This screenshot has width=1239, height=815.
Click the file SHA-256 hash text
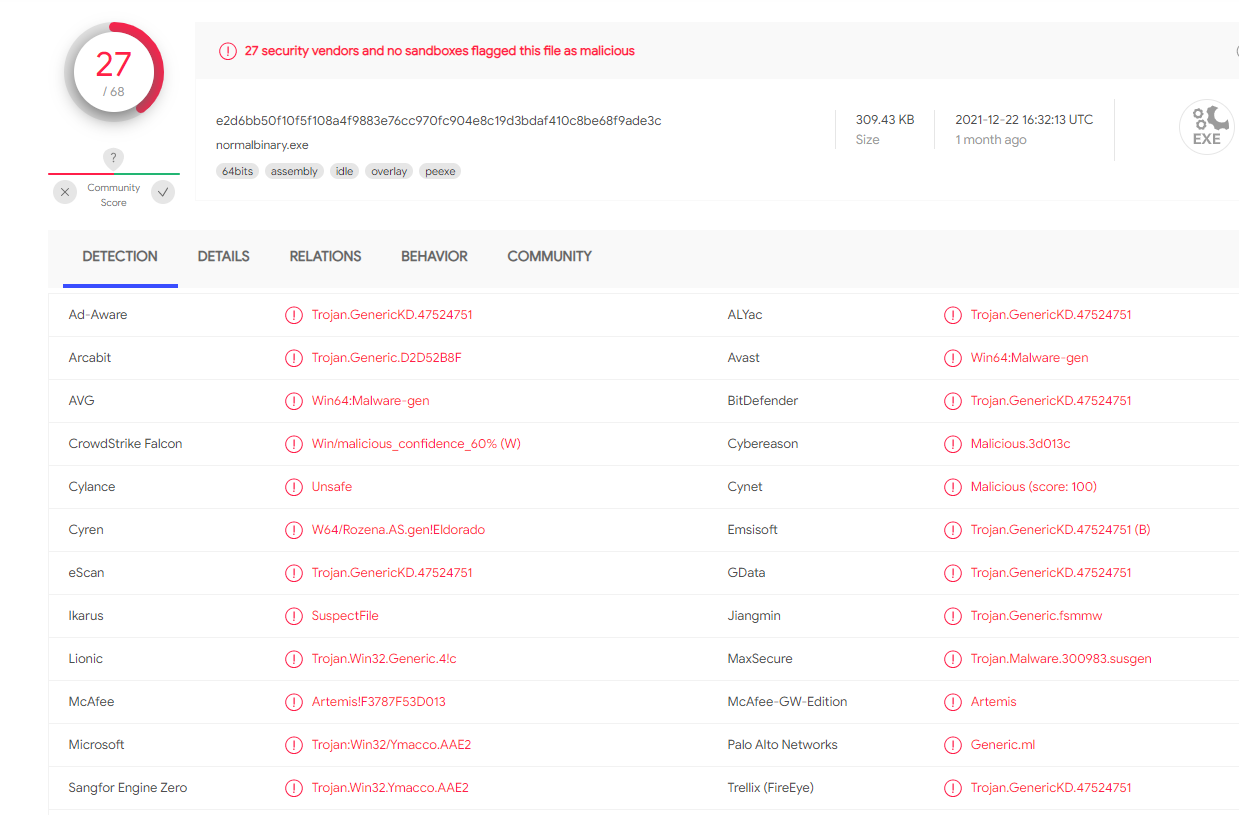point(438,121)
